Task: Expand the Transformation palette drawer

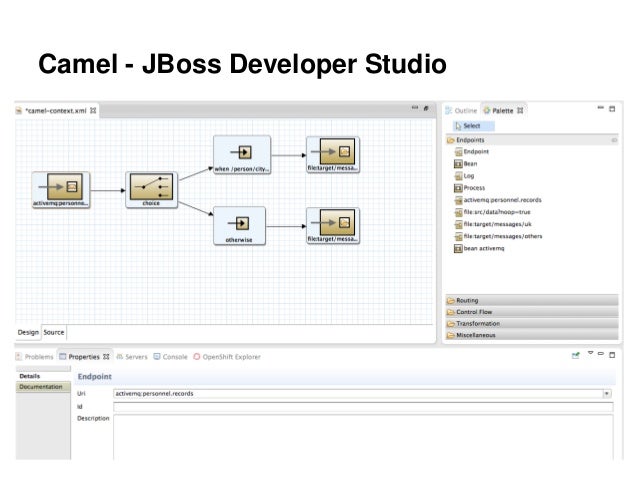Action: (532, 324)
